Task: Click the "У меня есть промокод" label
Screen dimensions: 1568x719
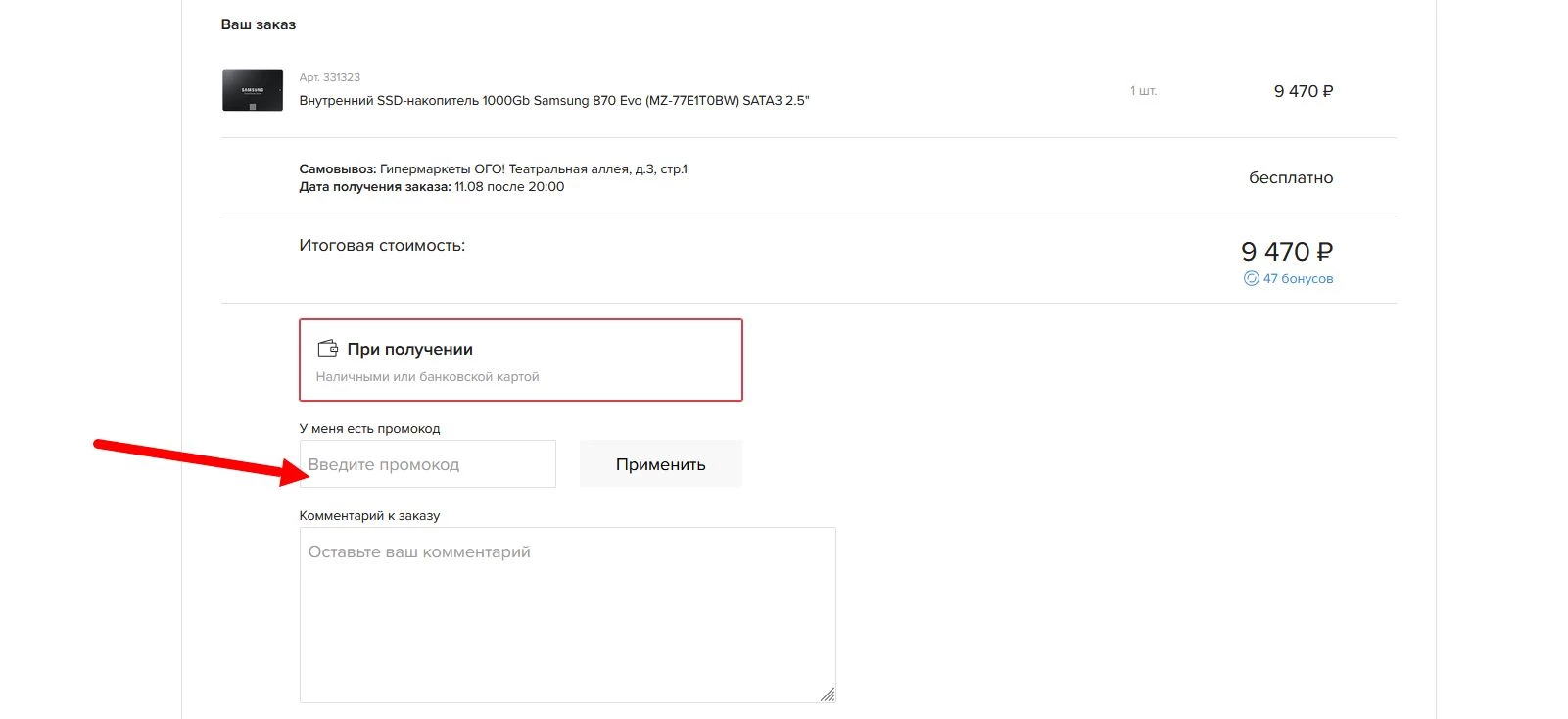Action: click(x=369, y=429)
